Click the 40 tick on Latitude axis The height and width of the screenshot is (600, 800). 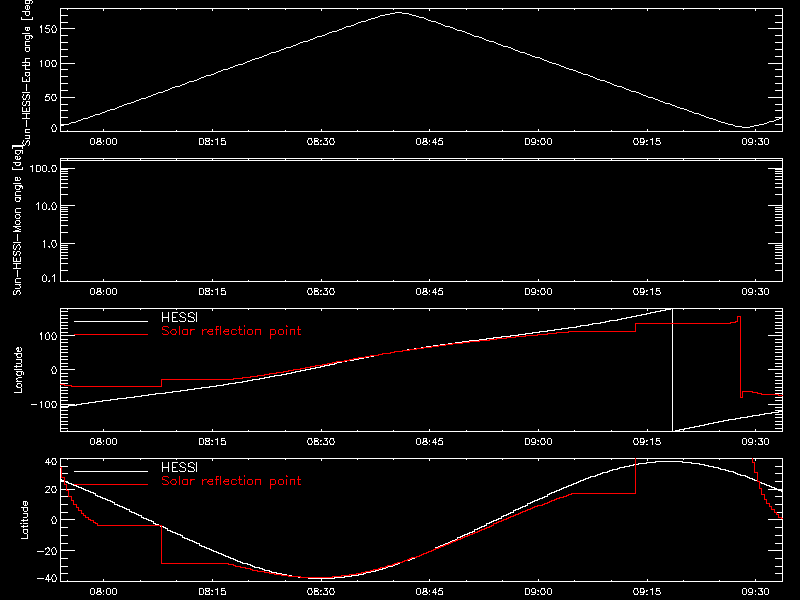coord(51,462)
